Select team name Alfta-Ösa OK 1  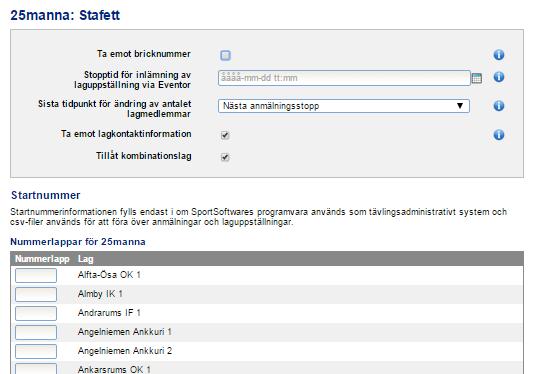click(x=109, y=275)
